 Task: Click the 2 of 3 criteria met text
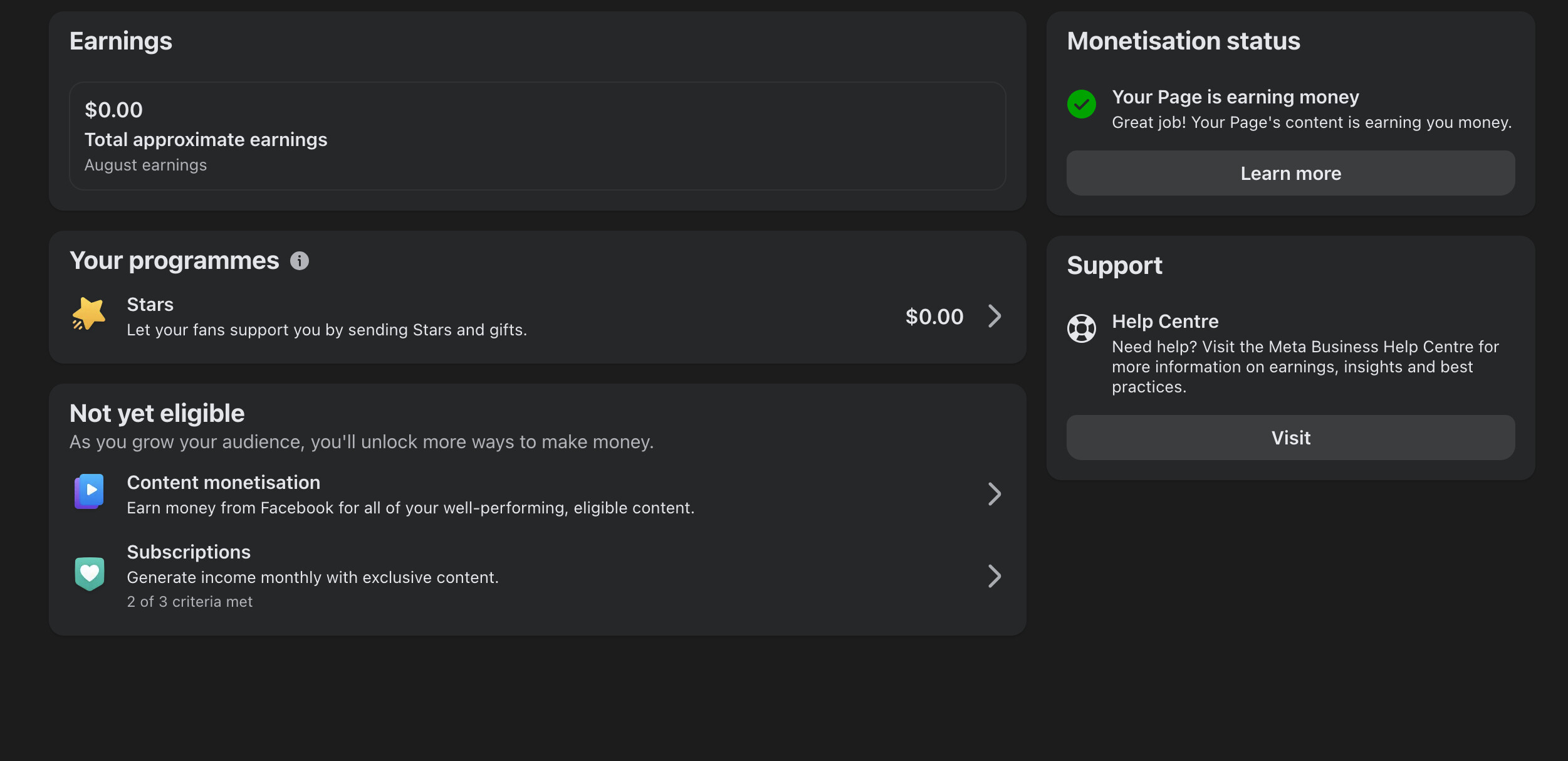click(x=189, y=602)
